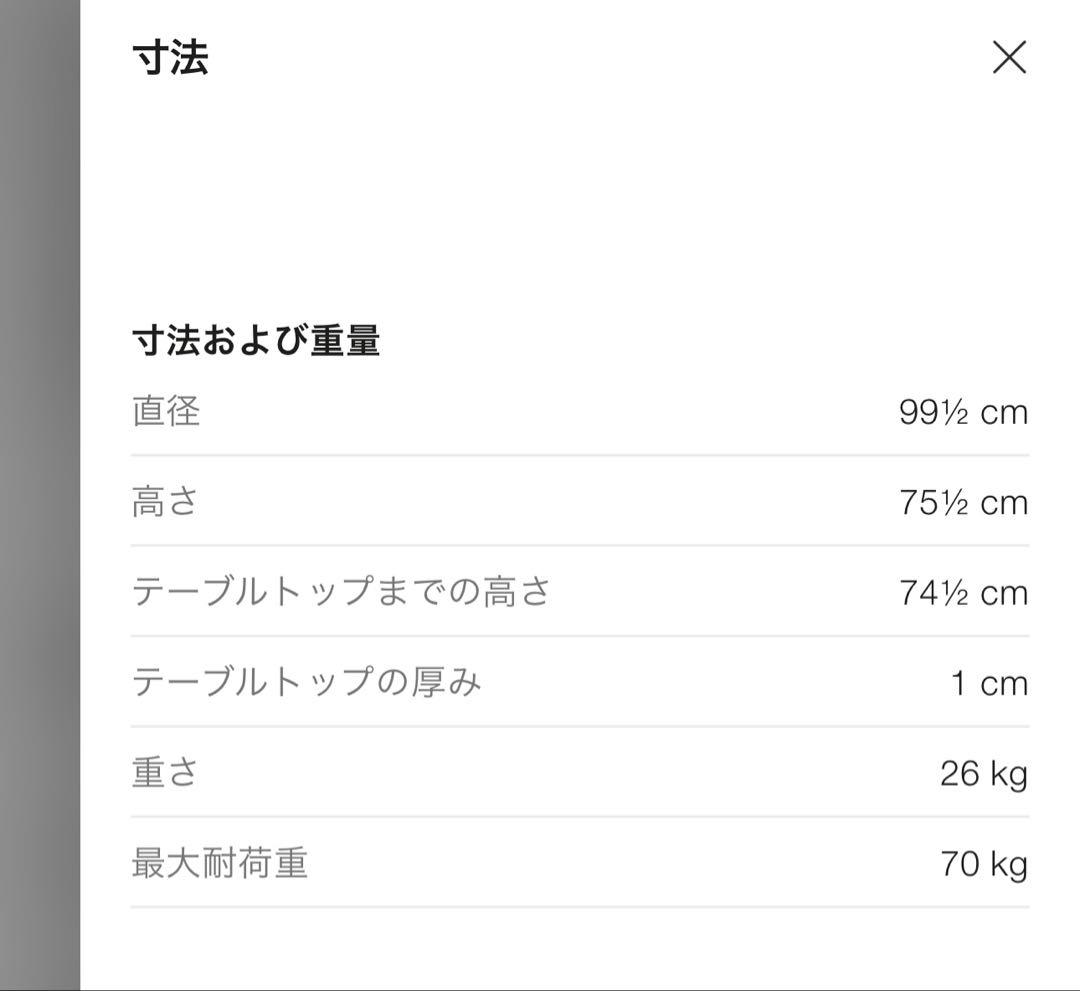Close the 寸法 dimensions panel
Image resolution: width=1080 pixels, height=991 pixels.
pos(1009,58)
